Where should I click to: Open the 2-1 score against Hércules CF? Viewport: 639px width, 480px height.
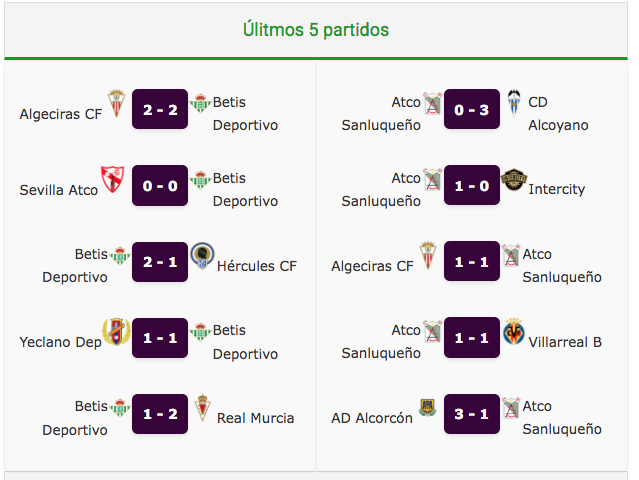160,262
